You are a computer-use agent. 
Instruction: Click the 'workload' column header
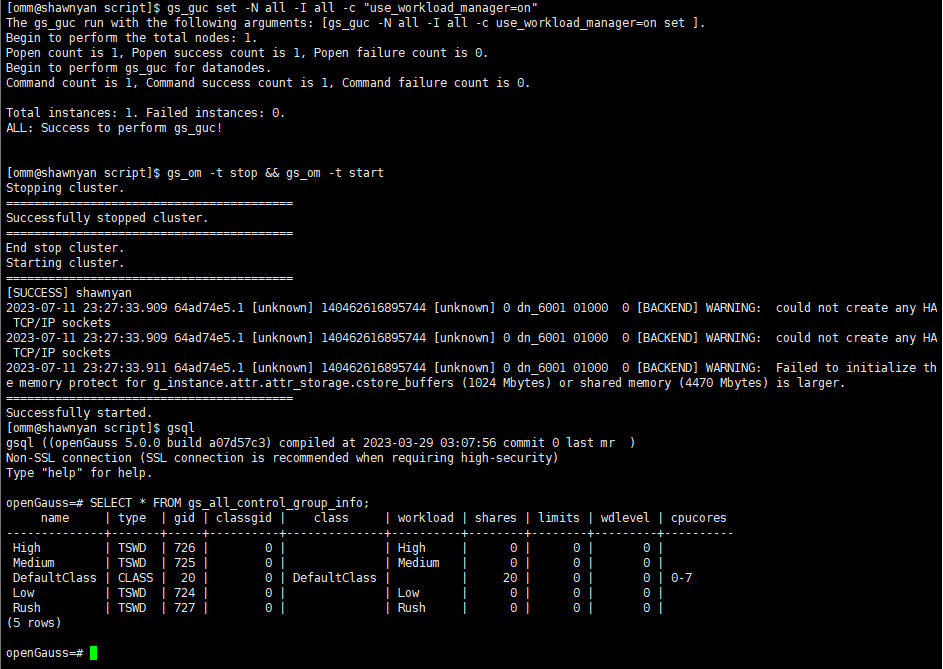426,518
